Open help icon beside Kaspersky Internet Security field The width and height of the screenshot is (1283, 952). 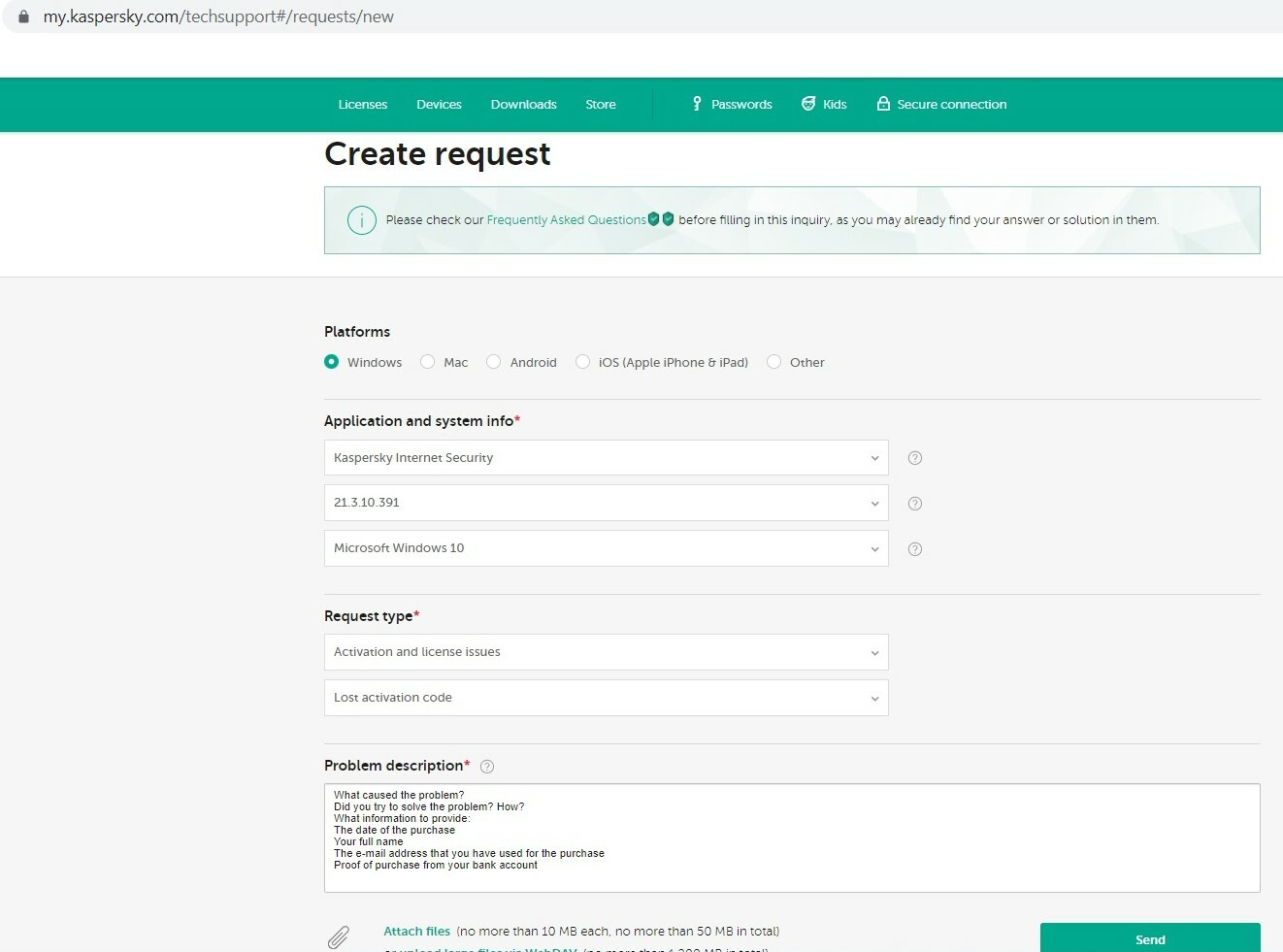coord(914,458)
